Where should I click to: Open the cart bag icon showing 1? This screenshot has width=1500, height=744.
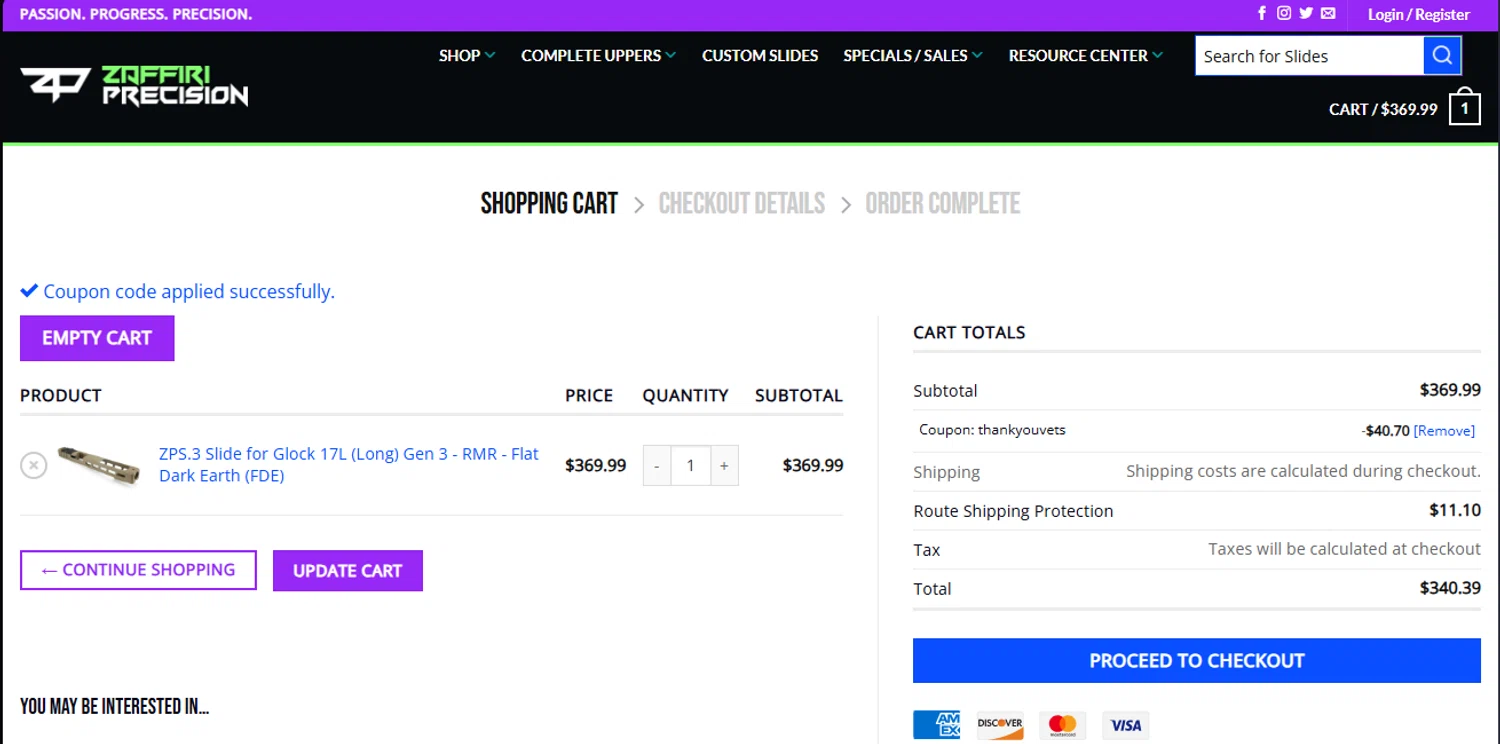[1465, 108]
